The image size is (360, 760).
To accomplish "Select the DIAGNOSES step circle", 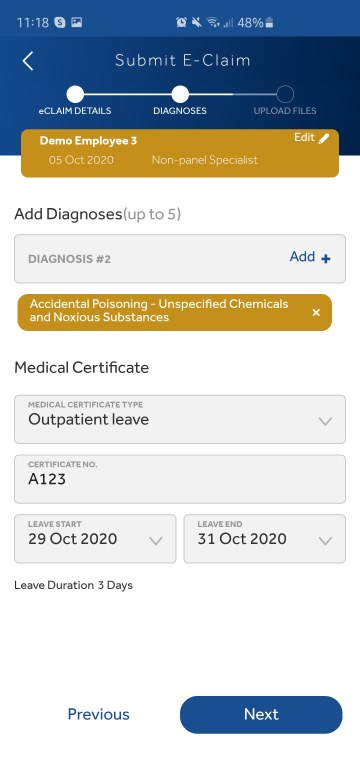I will [180, 94].
